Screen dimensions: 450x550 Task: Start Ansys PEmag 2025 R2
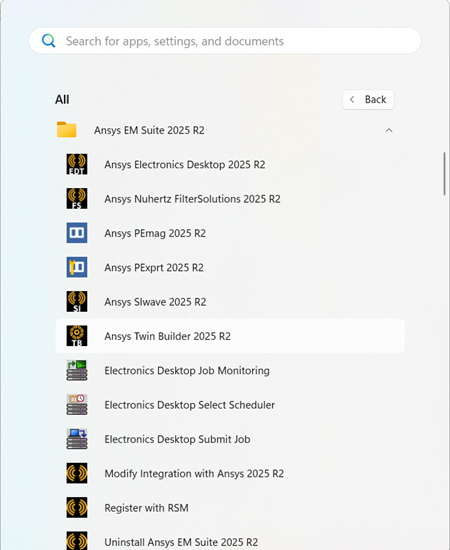tap(230, 233)
